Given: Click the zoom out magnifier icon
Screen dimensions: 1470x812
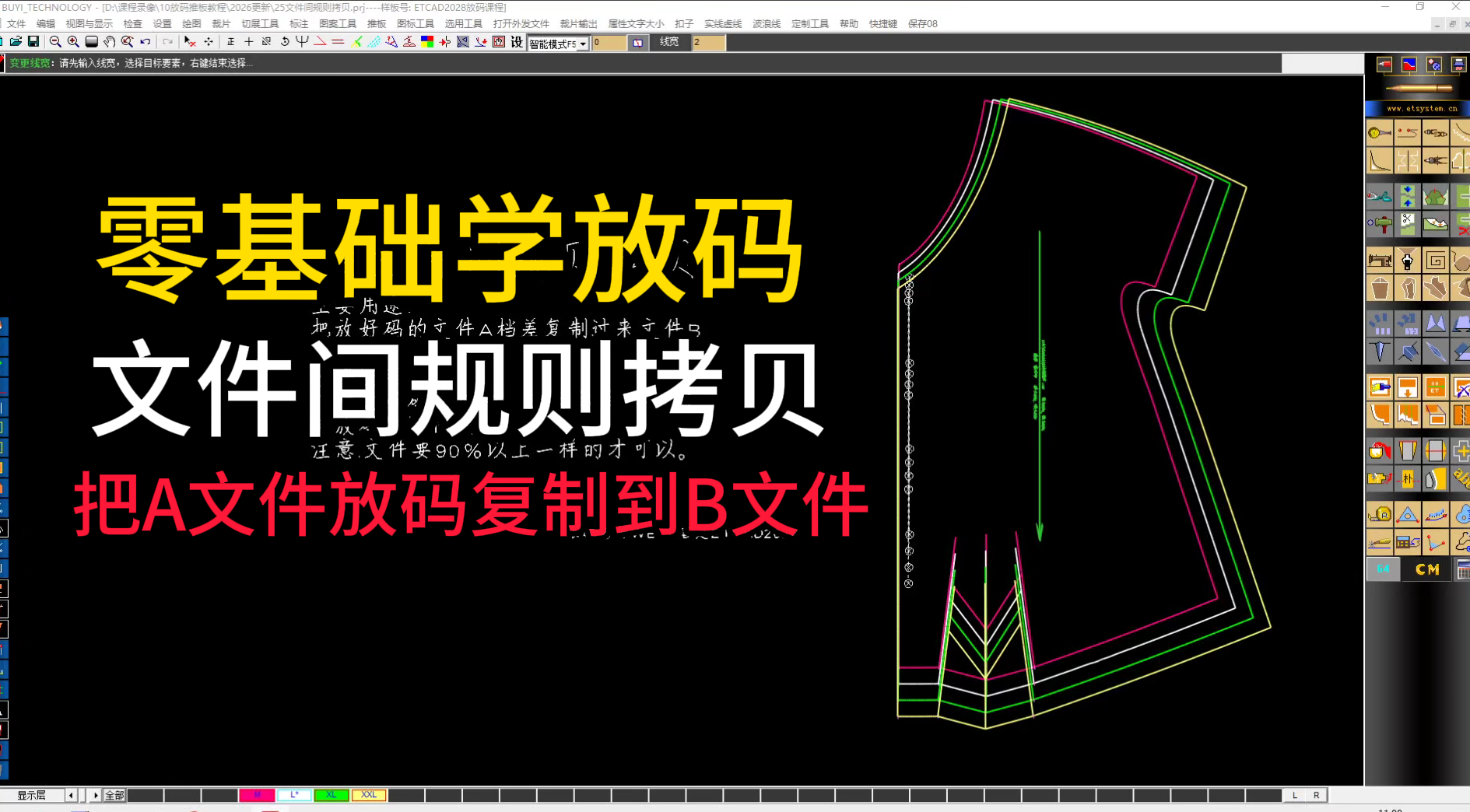Looking at the screenshot, I should [55, 42].
